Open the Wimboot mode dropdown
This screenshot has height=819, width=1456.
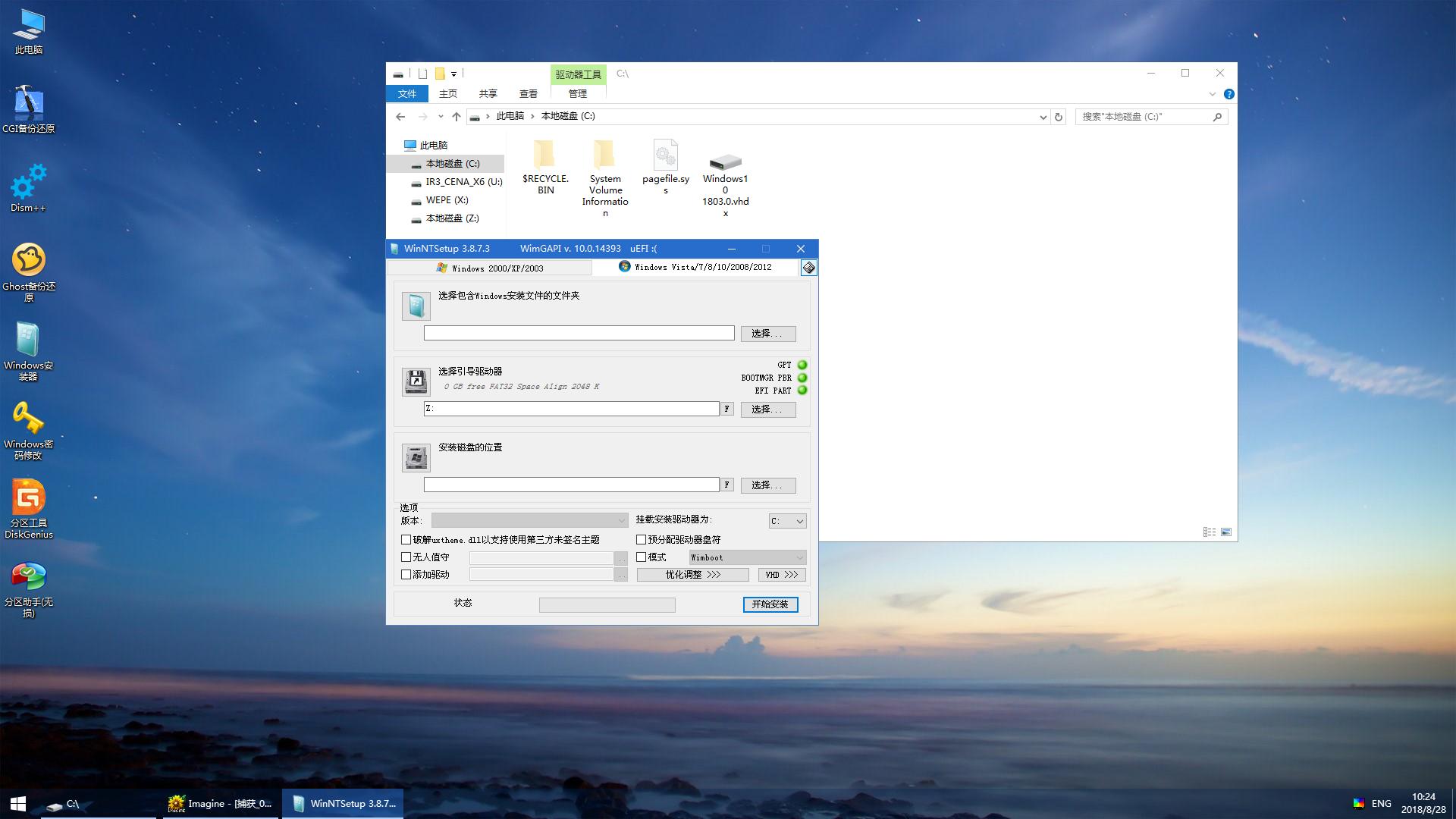747,557
